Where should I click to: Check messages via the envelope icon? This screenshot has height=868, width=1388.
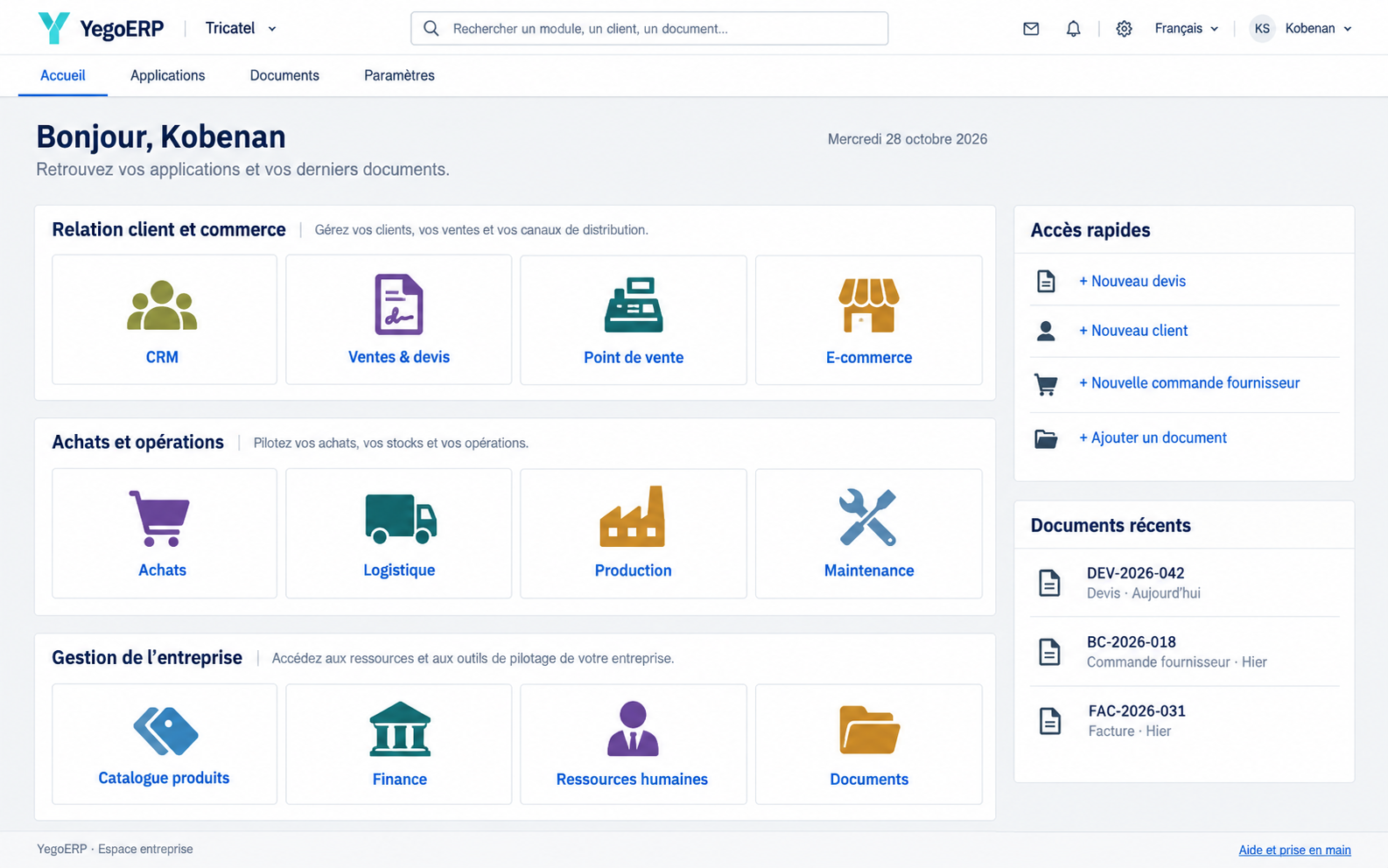[x=1031, y=29]
